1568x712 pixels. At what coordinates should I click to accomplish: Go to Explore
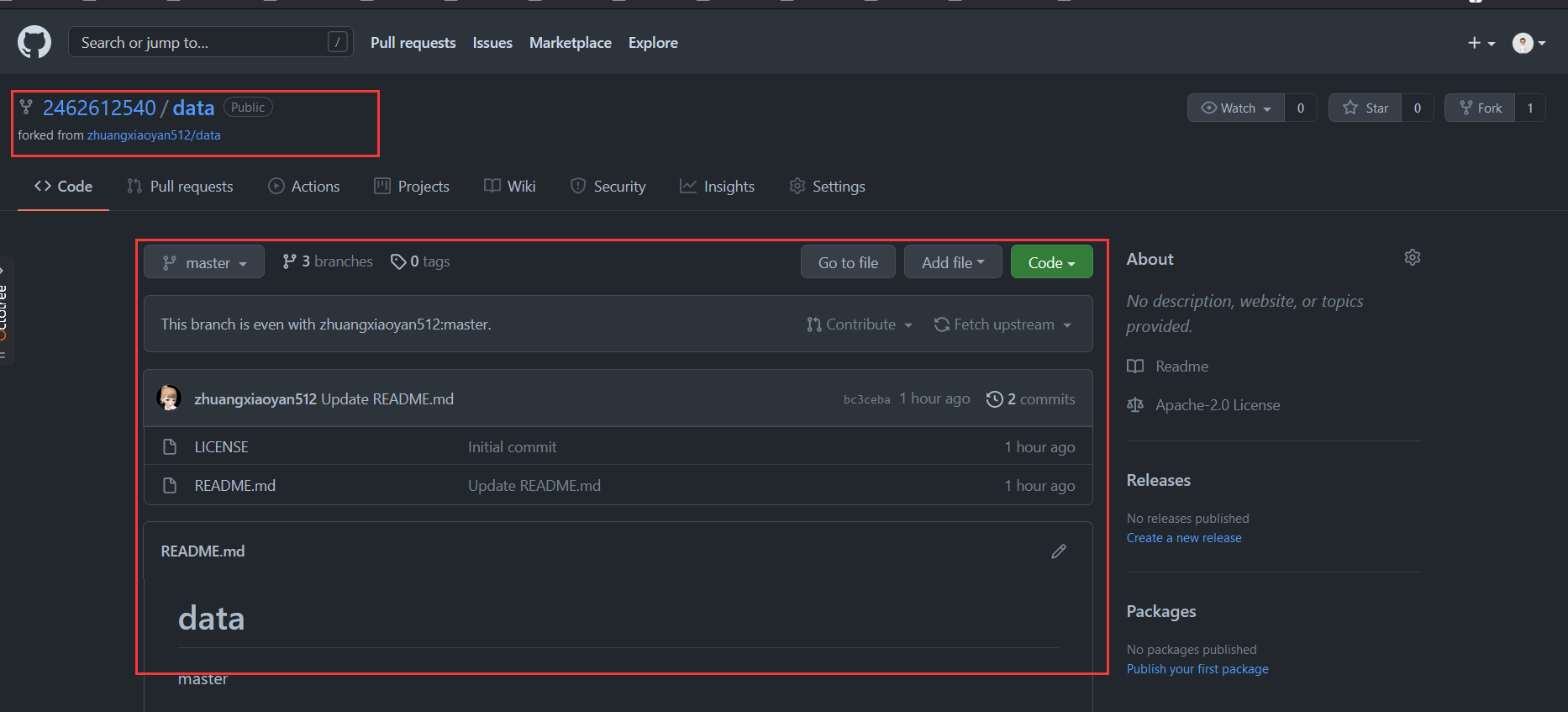pyautogui.click(x=653, y=43)
